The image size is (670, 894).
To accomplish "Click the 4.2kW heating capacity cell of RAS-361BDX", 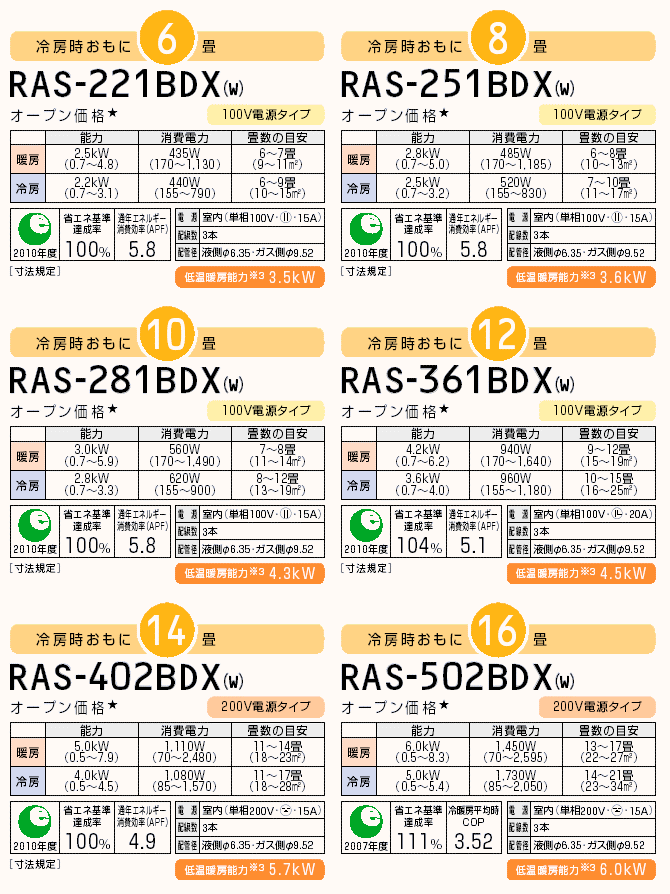I will click(423, 455).
